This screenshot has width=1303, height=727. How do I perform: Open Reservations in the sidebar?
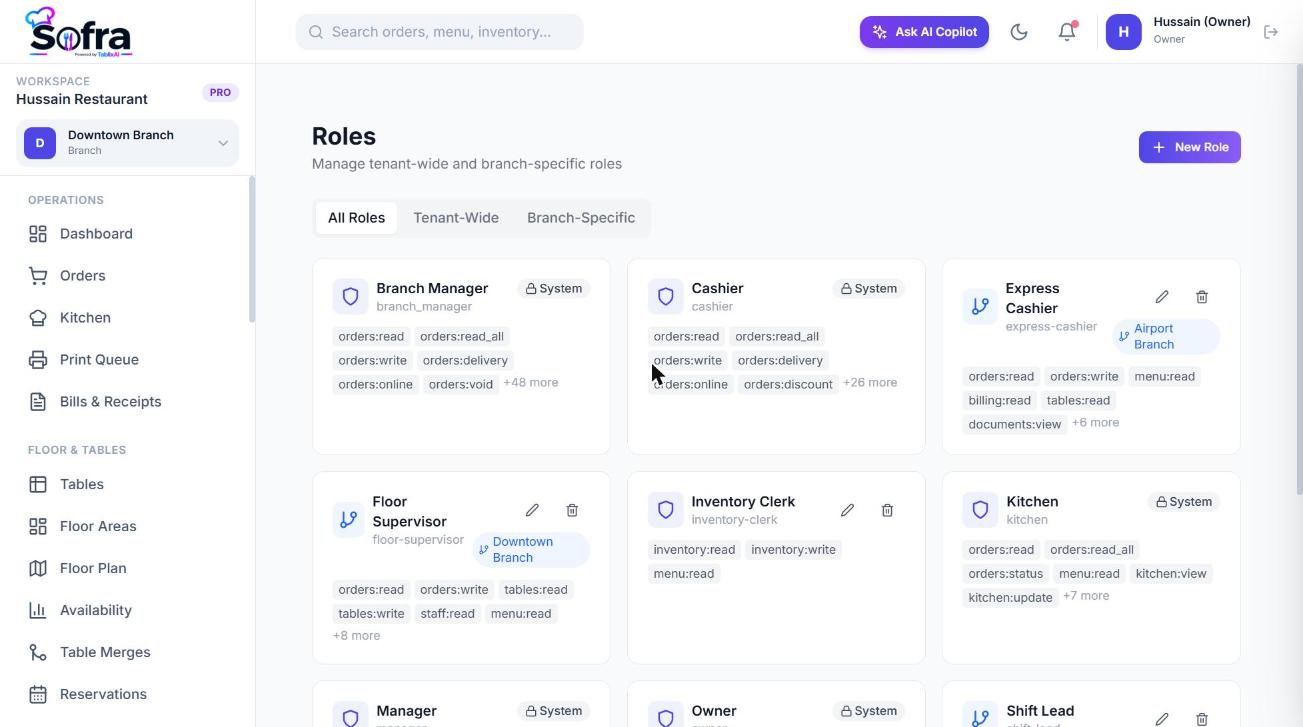[127, 694]
